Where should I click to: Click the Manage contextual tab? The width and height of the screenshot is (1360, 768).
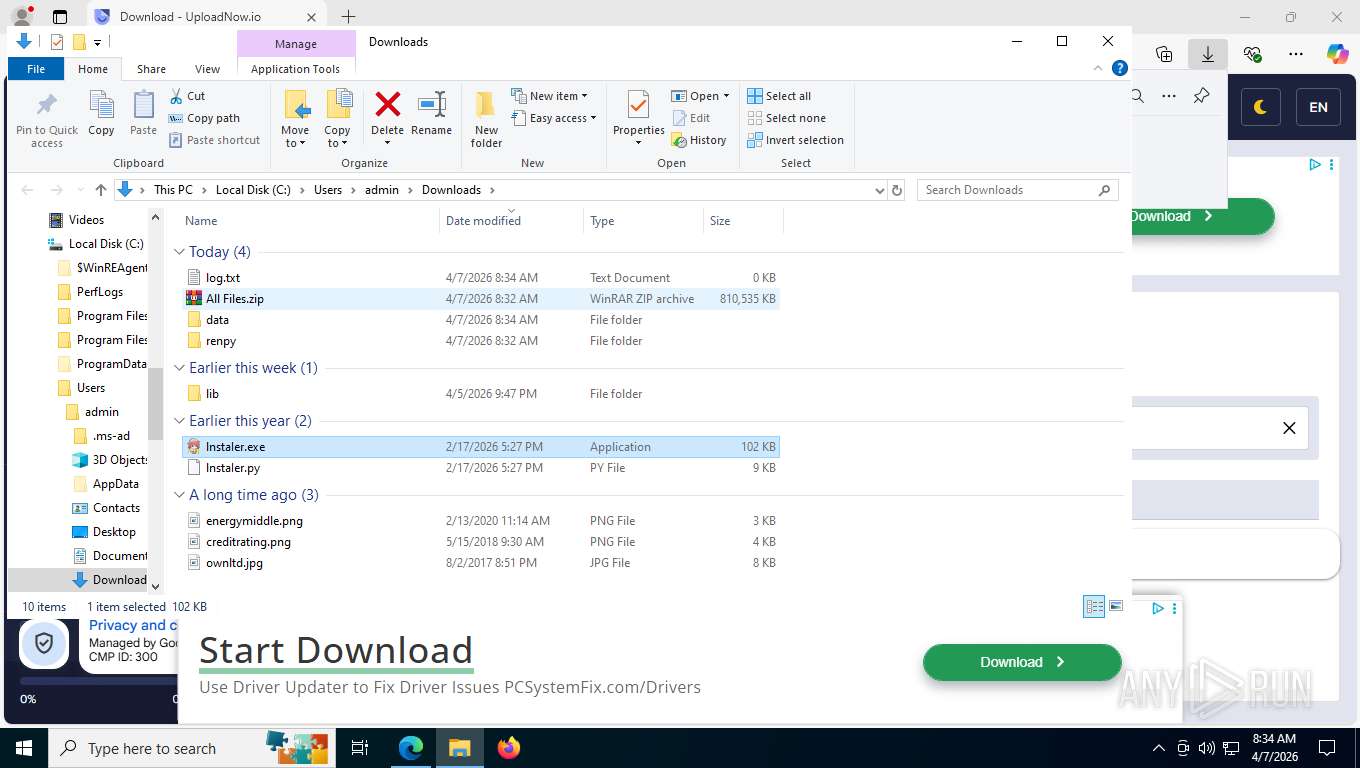pyautogui.click(x=296, y=44)
